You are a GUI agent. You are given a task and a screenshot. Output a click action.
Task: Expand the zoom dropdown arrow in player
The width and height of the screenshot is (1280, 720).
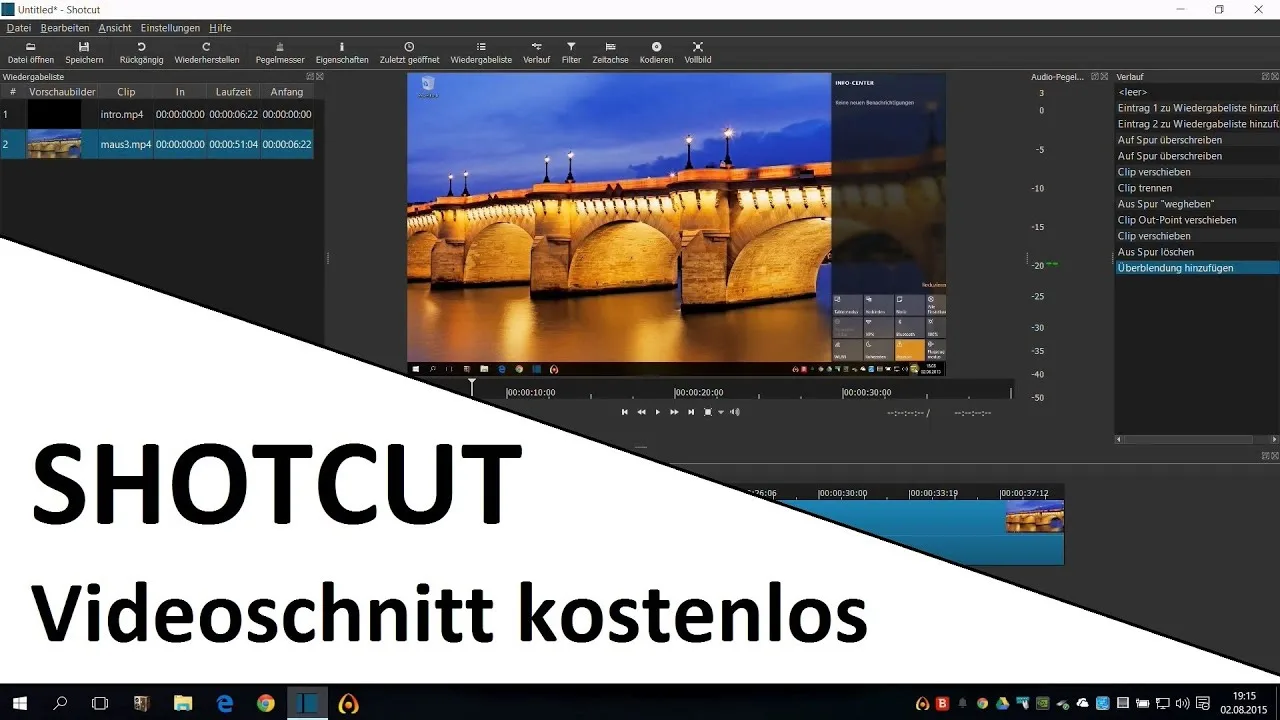[x=720, y=412]
